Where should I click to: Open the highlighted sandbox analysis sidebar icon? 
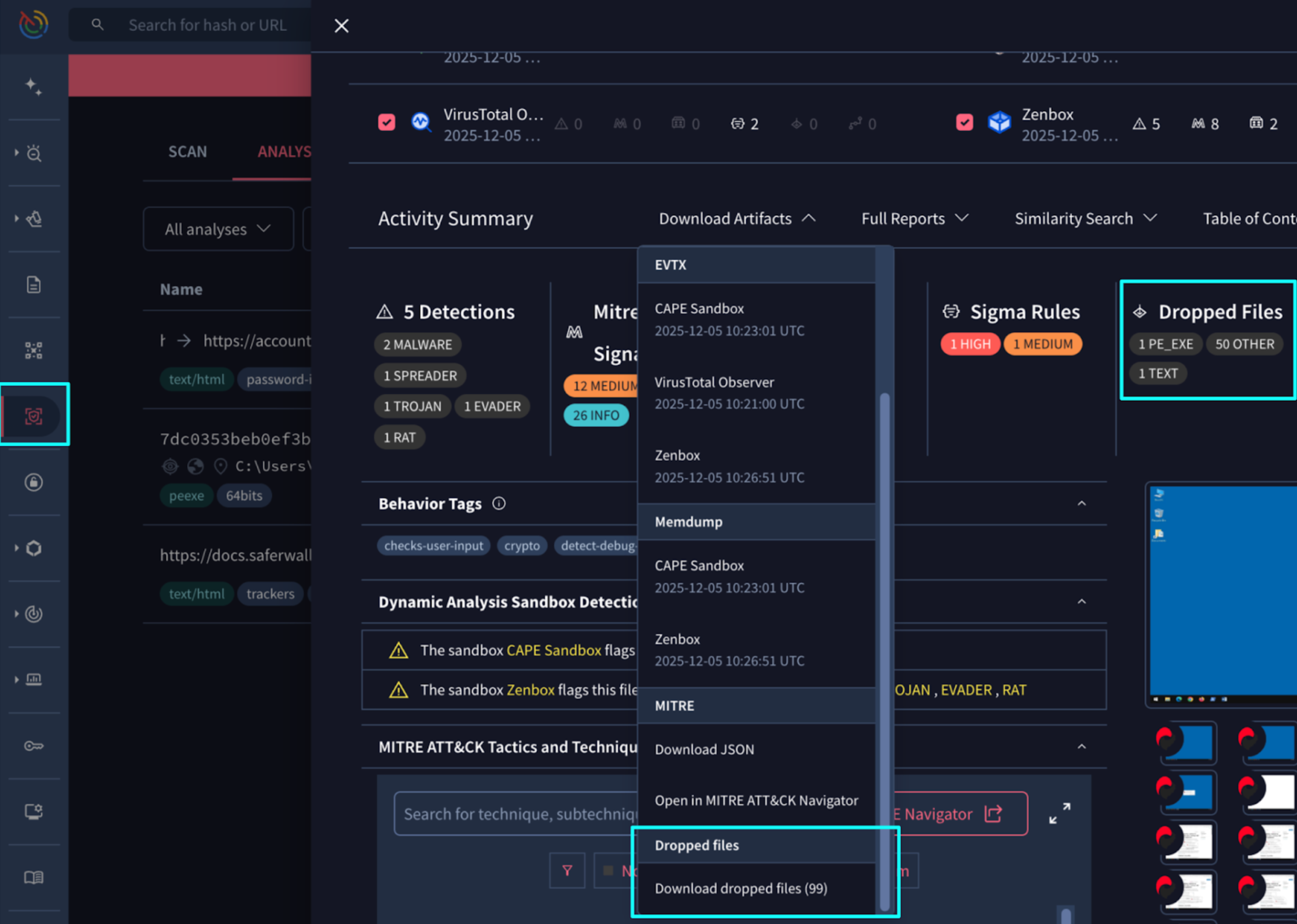(34, 416)
